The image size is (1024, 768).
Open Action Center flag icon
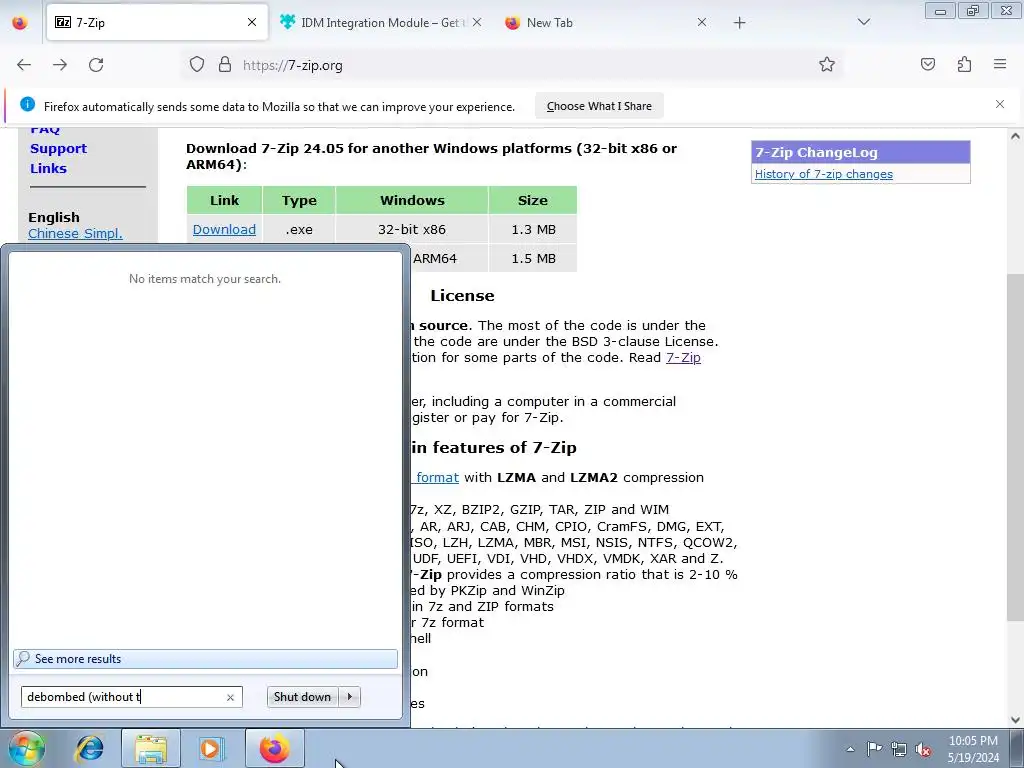coord(874,749)
